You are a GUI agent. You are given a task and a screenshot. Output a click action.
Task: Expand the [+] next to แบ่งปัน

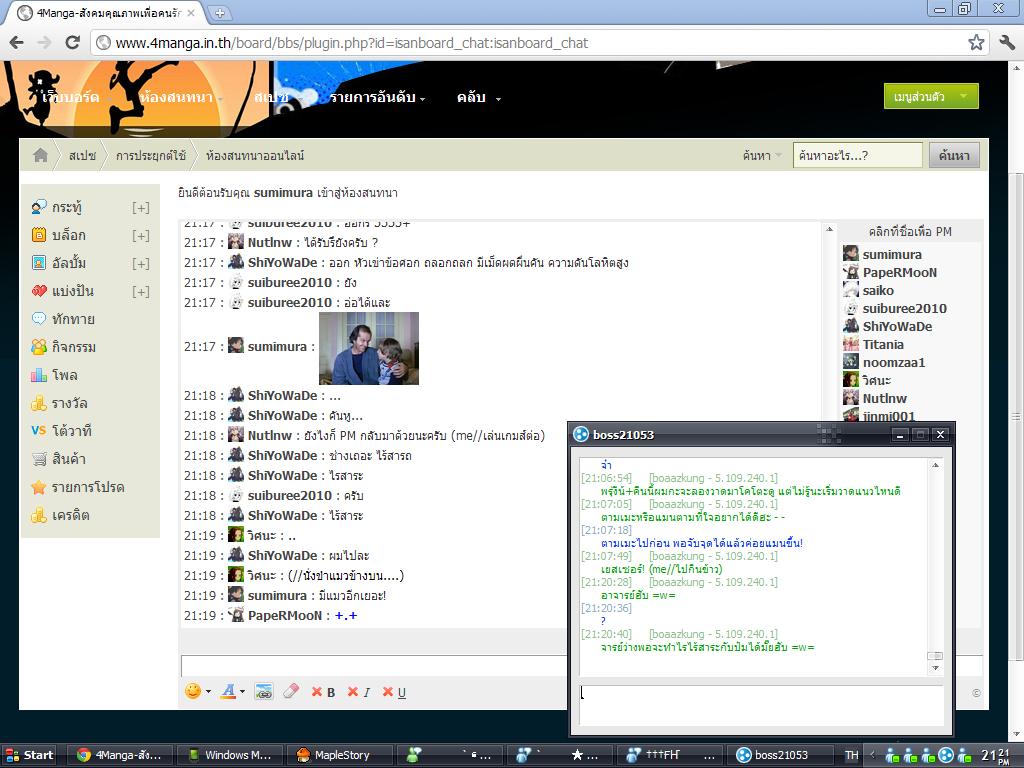pyautogui.click(x=140, y=292)
